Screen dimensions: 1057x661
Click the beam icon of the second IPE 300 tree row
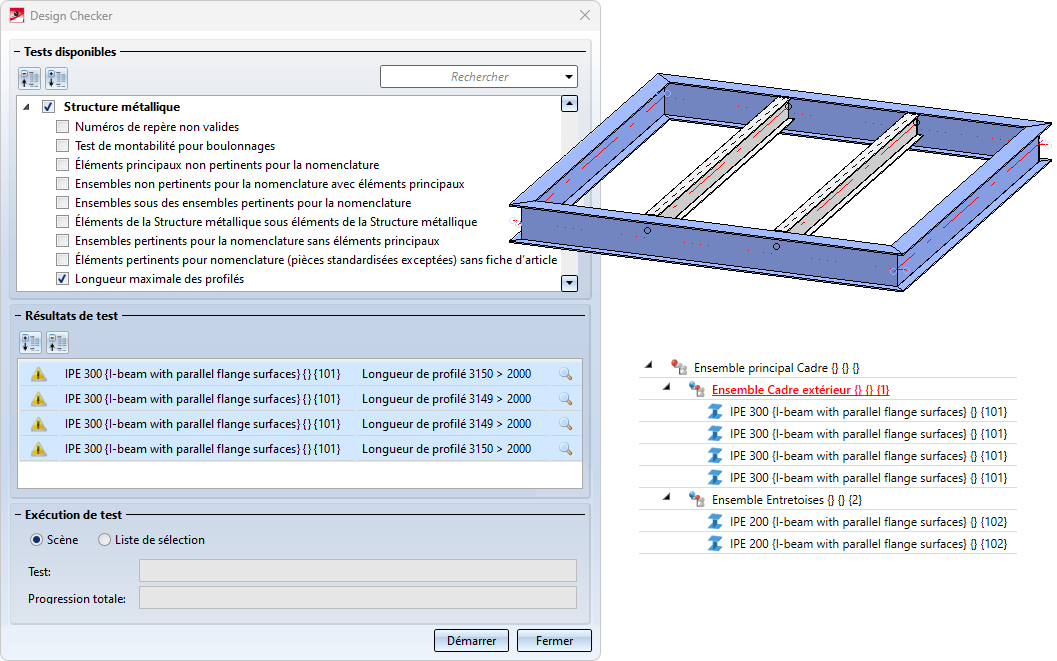click(x=715, y=434)
